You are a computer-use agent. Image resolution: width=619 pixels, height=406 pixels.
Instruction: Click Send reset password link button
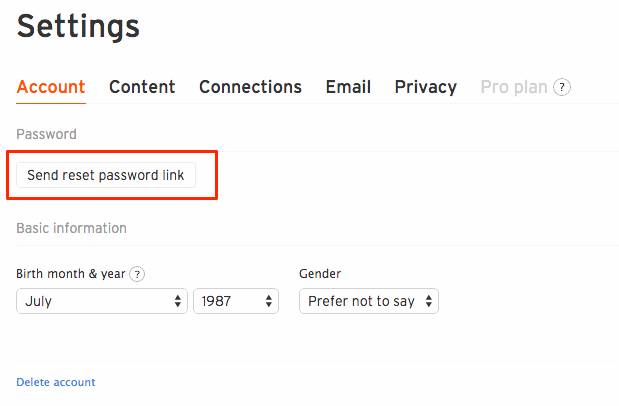coord(106,175)
